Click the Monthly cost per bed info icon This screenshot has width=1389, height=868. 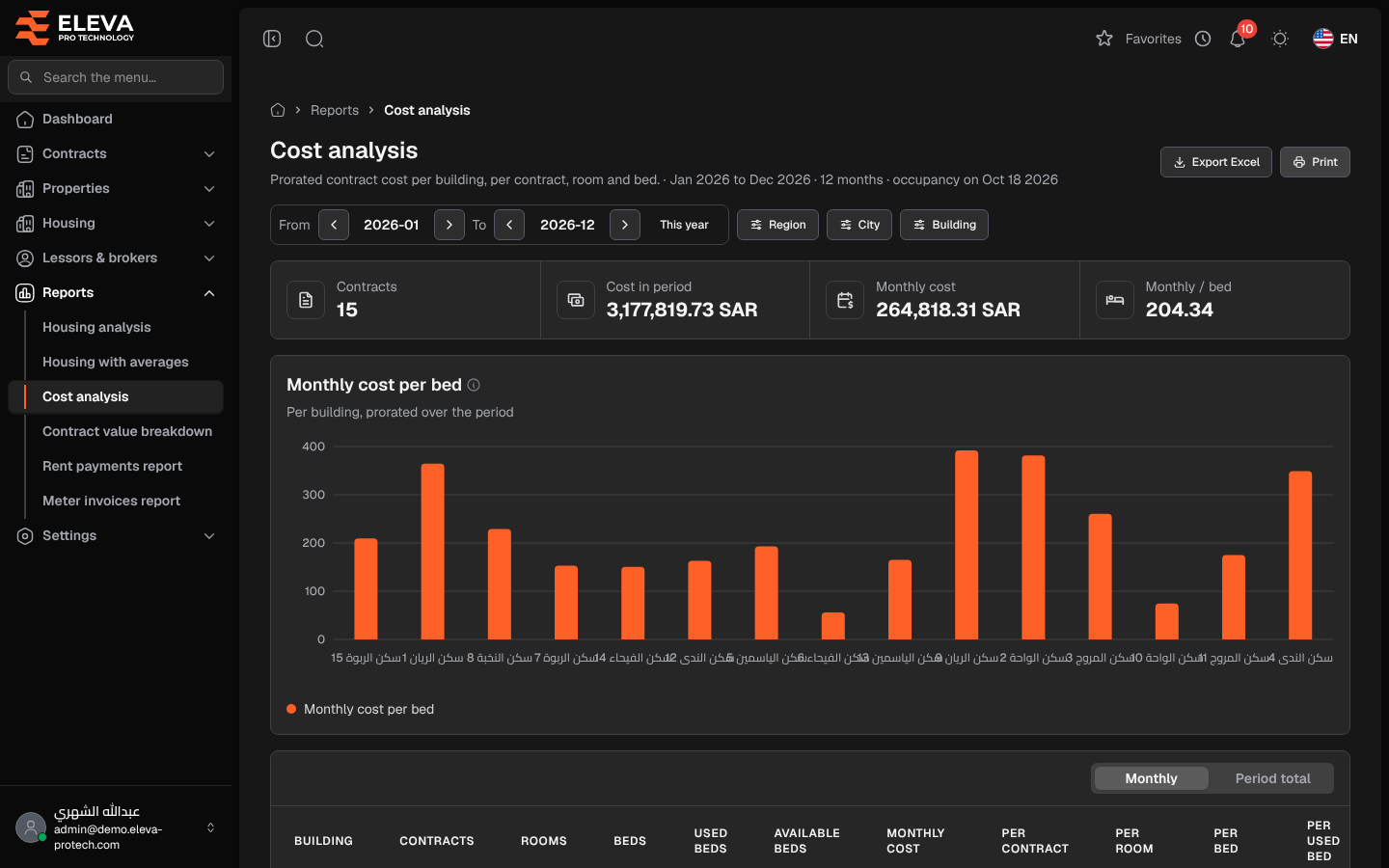pos(474,385)
